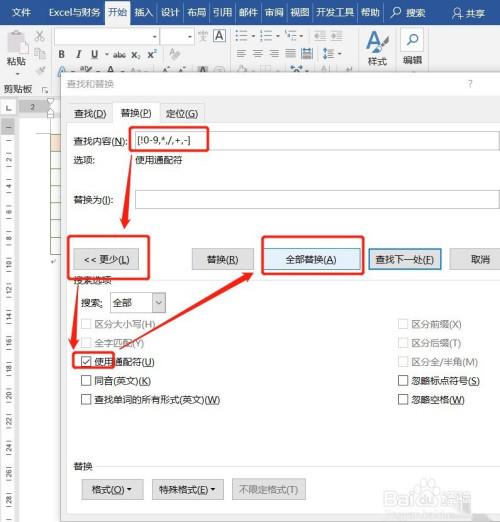Align text right
This screenshot has width=500, height=522.
tap(274, 53)
